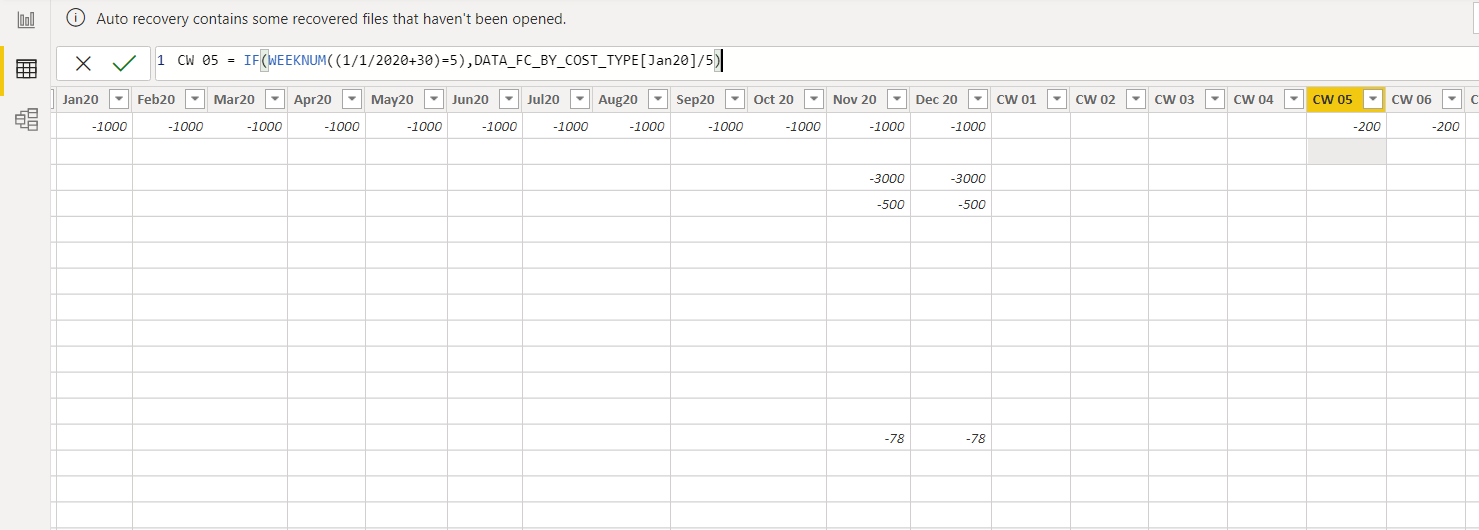This screenshot has width=1479, height=530.
Task: Open the Sep20 column filter dropdown
Action: 735,99
